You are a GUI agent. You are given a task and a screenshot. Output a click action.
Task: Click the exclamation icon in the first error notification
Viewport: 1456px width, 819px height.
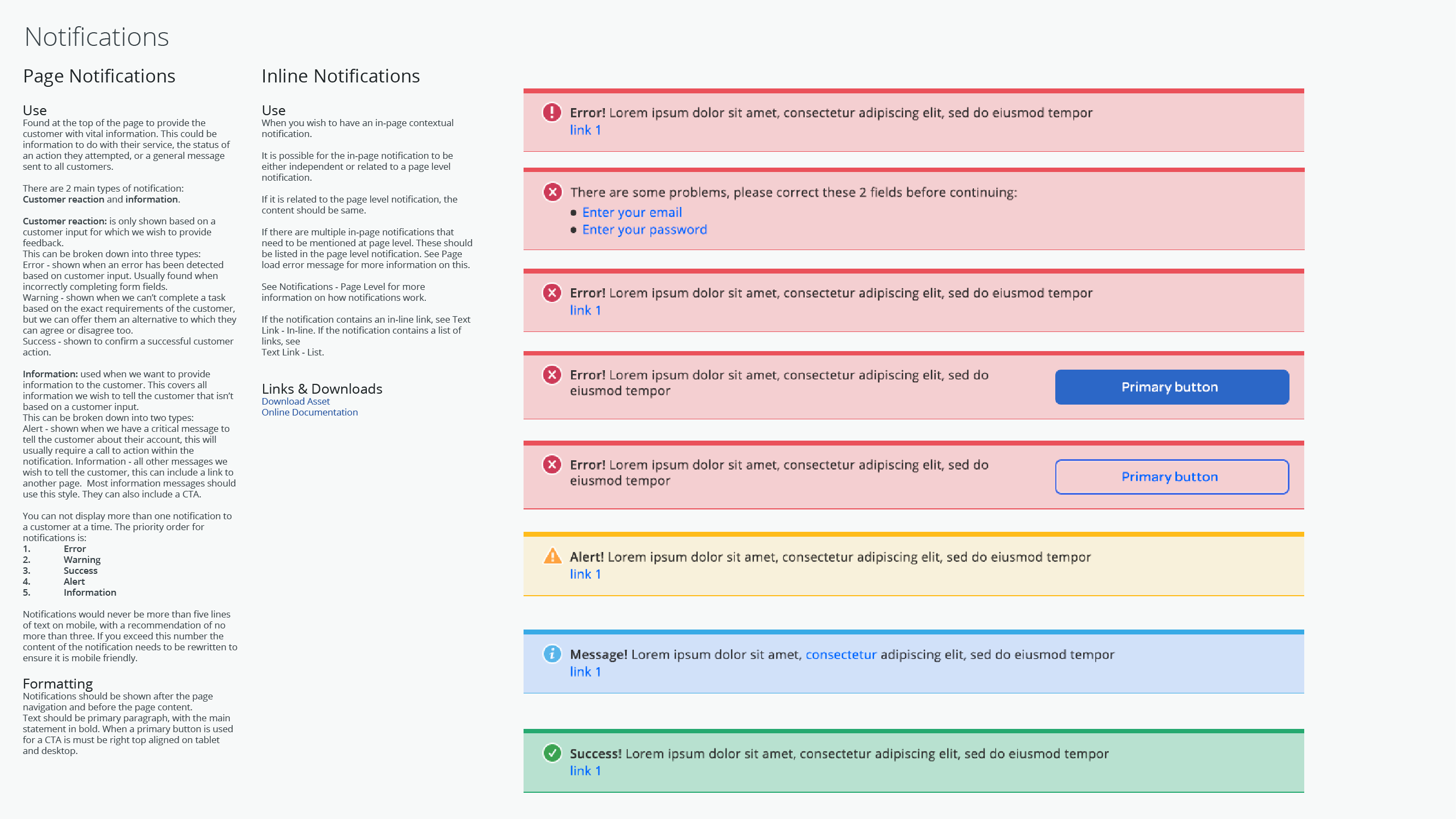[551, 112]
